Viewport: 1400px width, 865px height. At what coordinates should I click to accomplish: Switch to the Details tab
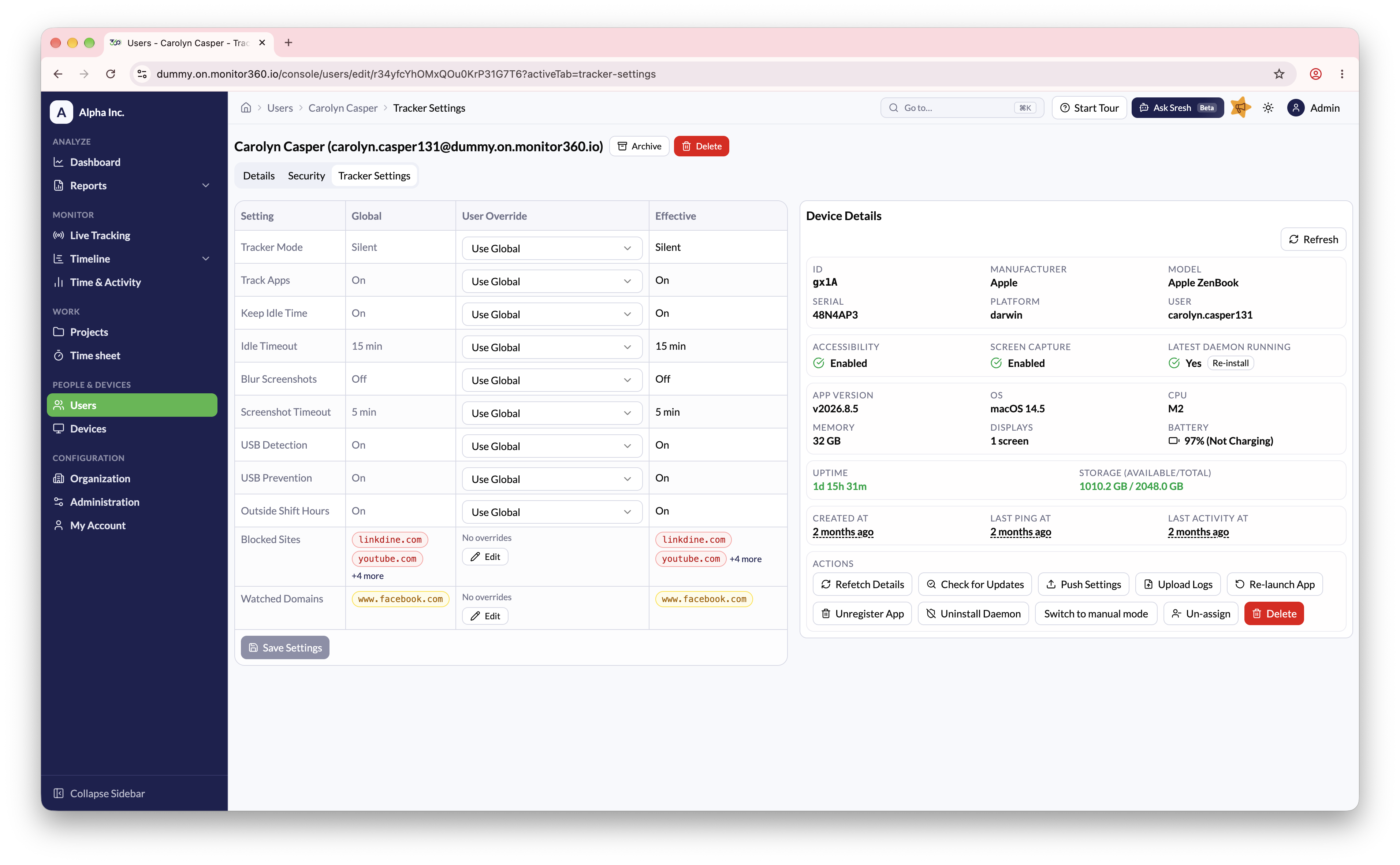pos(258,176)
